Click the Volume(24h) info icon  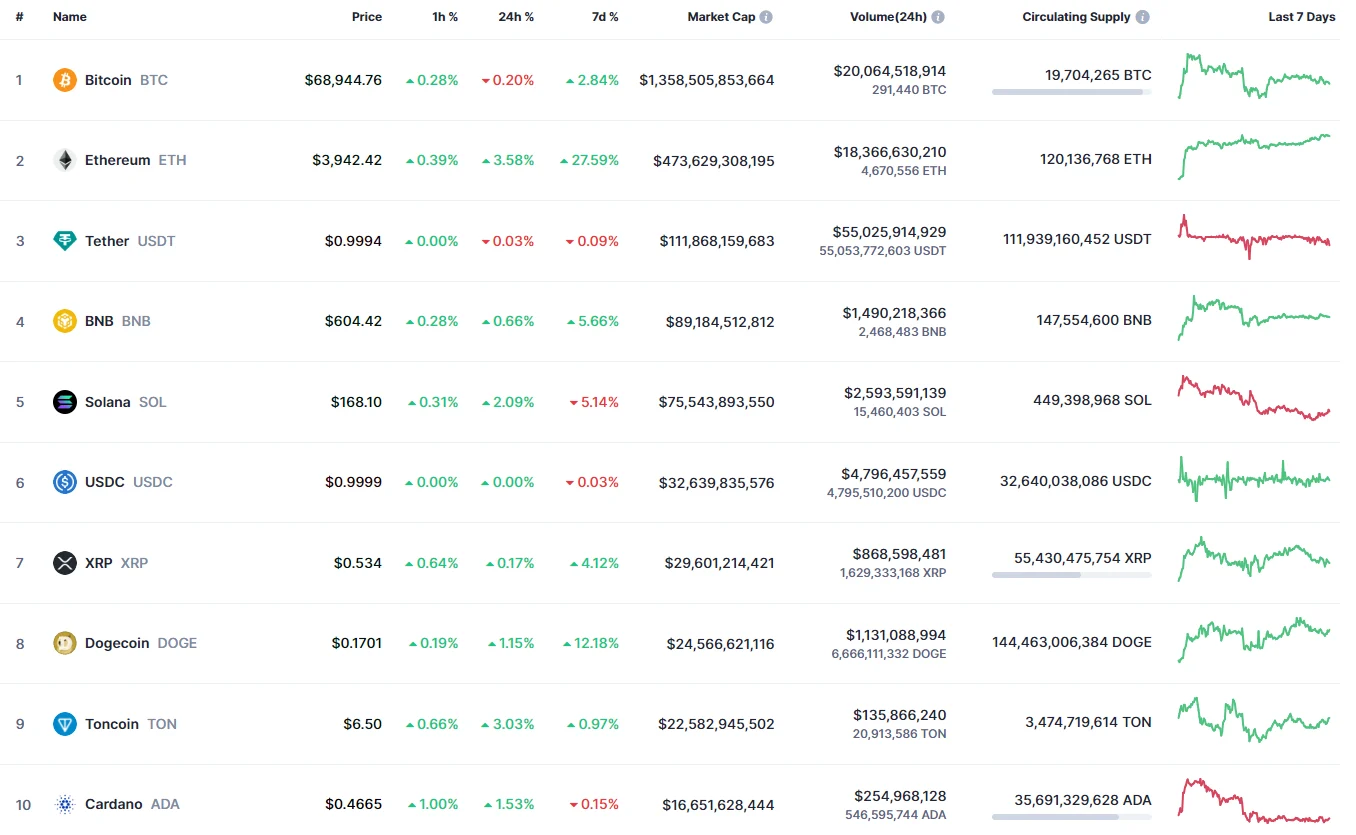click(x=938, y=17)
